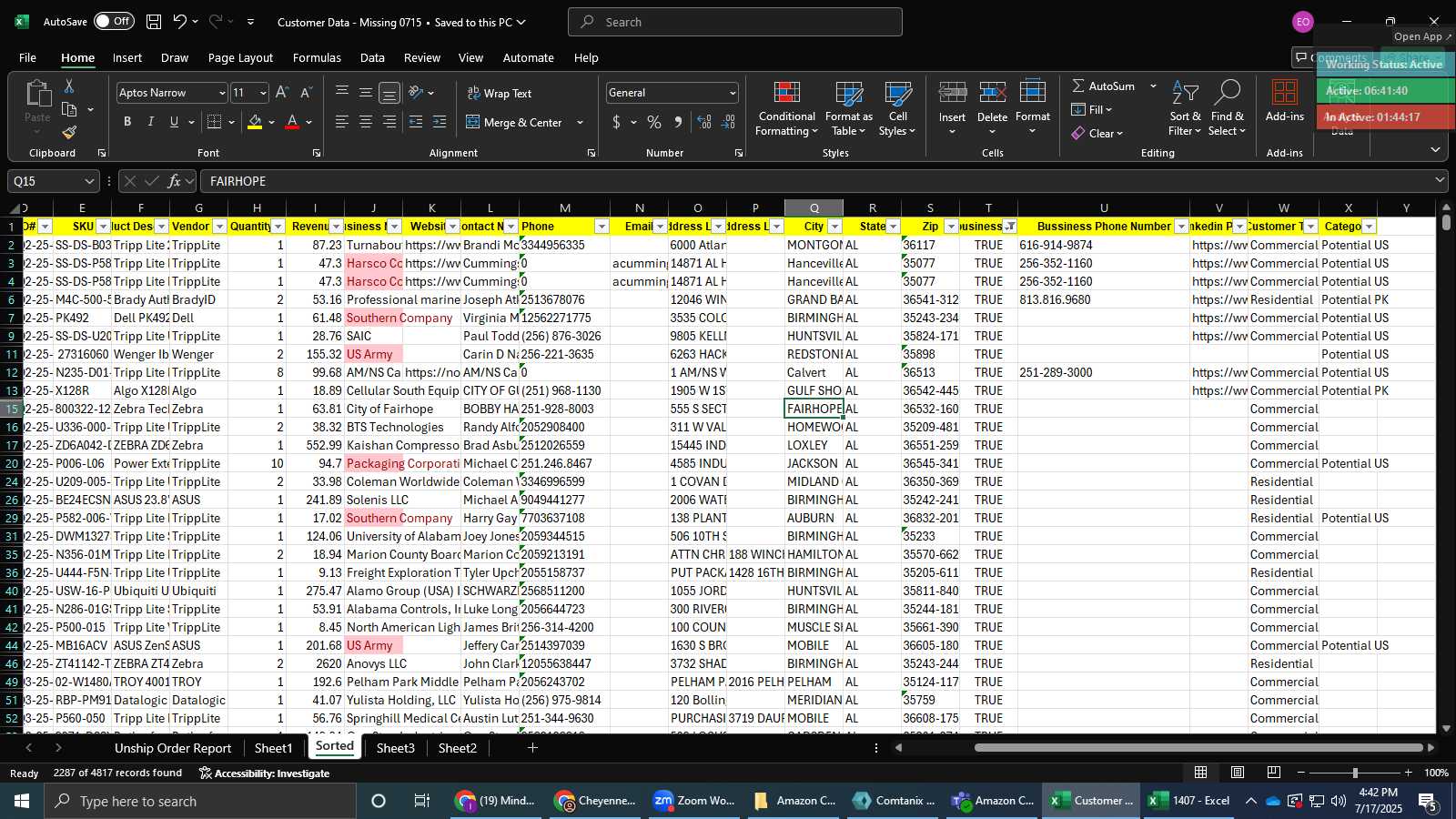Open the General number format dropdown

point(733,93)
